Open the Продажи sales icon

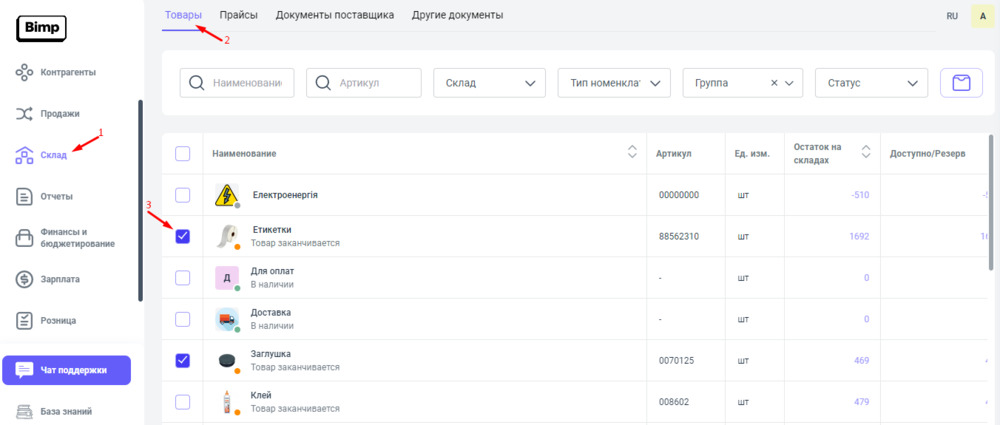pos(25,114)
